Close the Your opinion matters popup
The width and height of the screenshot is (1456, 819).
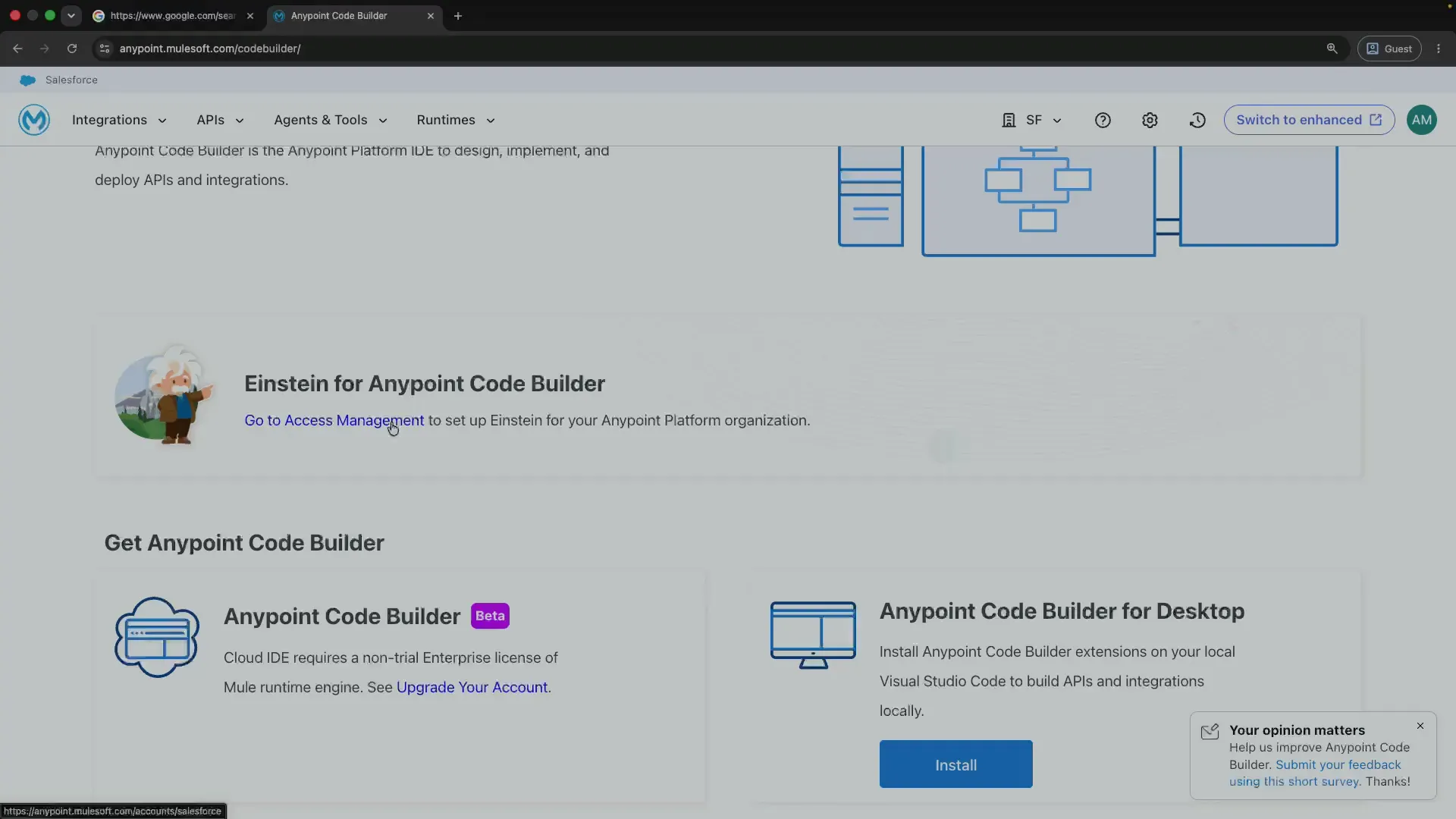click(1420, 726)
